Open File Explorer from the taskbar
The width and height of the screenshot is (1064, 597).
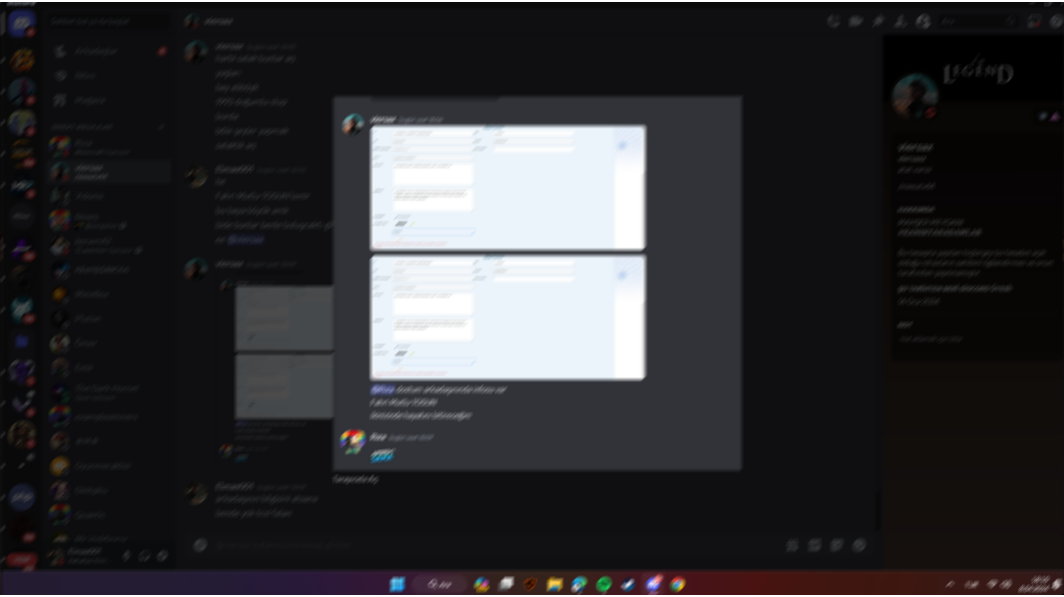pyautogui.click(x=554, y=584)
